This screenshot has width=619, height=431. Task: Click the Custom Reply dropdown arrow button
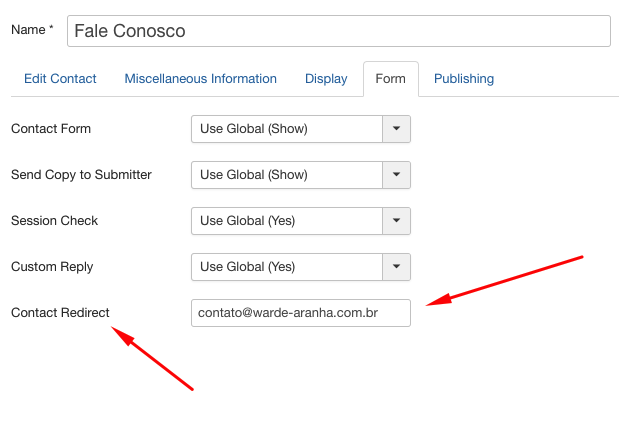click(x=397, y=267)
